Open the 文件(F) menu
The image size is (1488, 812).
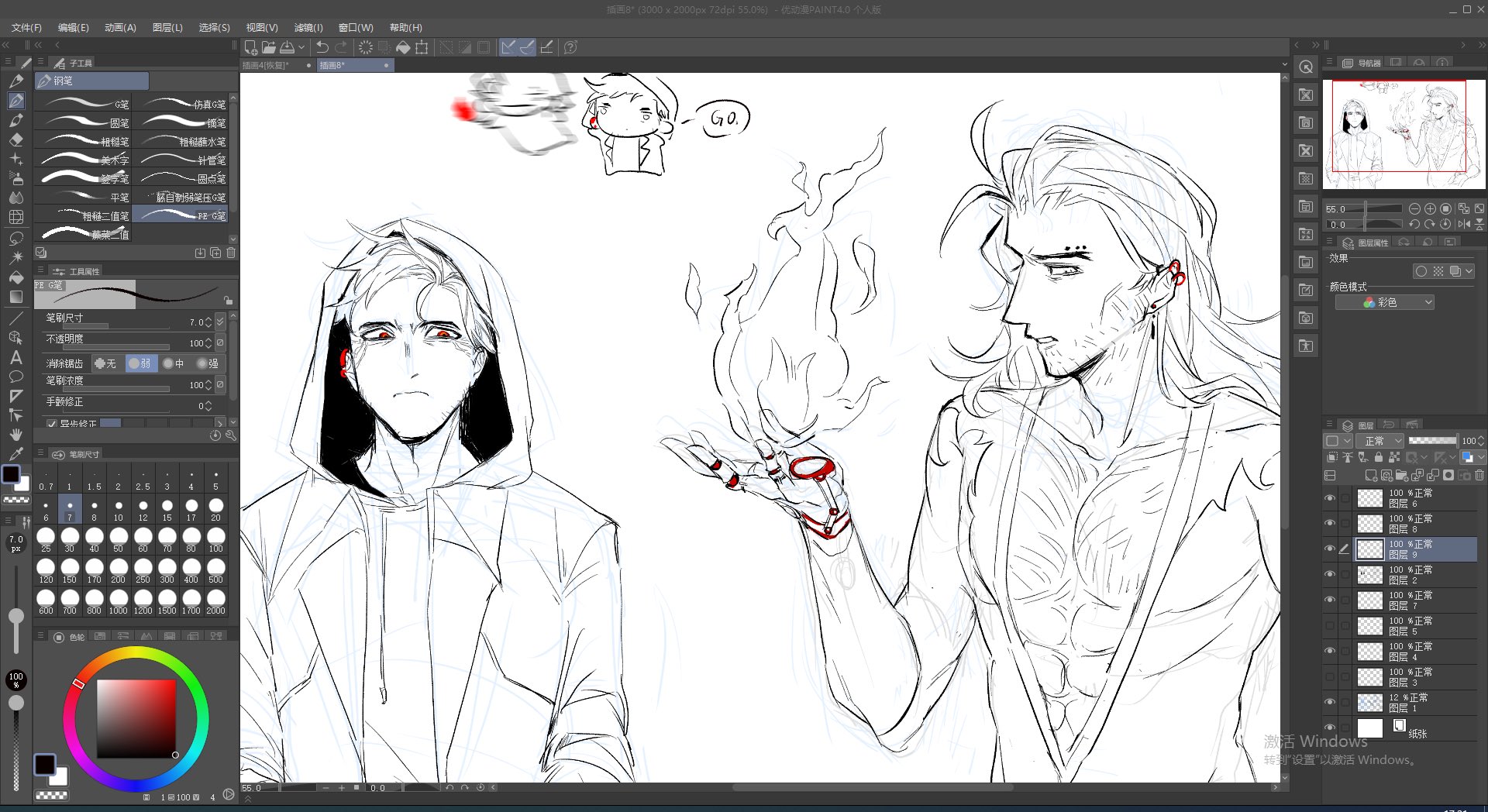26,27
